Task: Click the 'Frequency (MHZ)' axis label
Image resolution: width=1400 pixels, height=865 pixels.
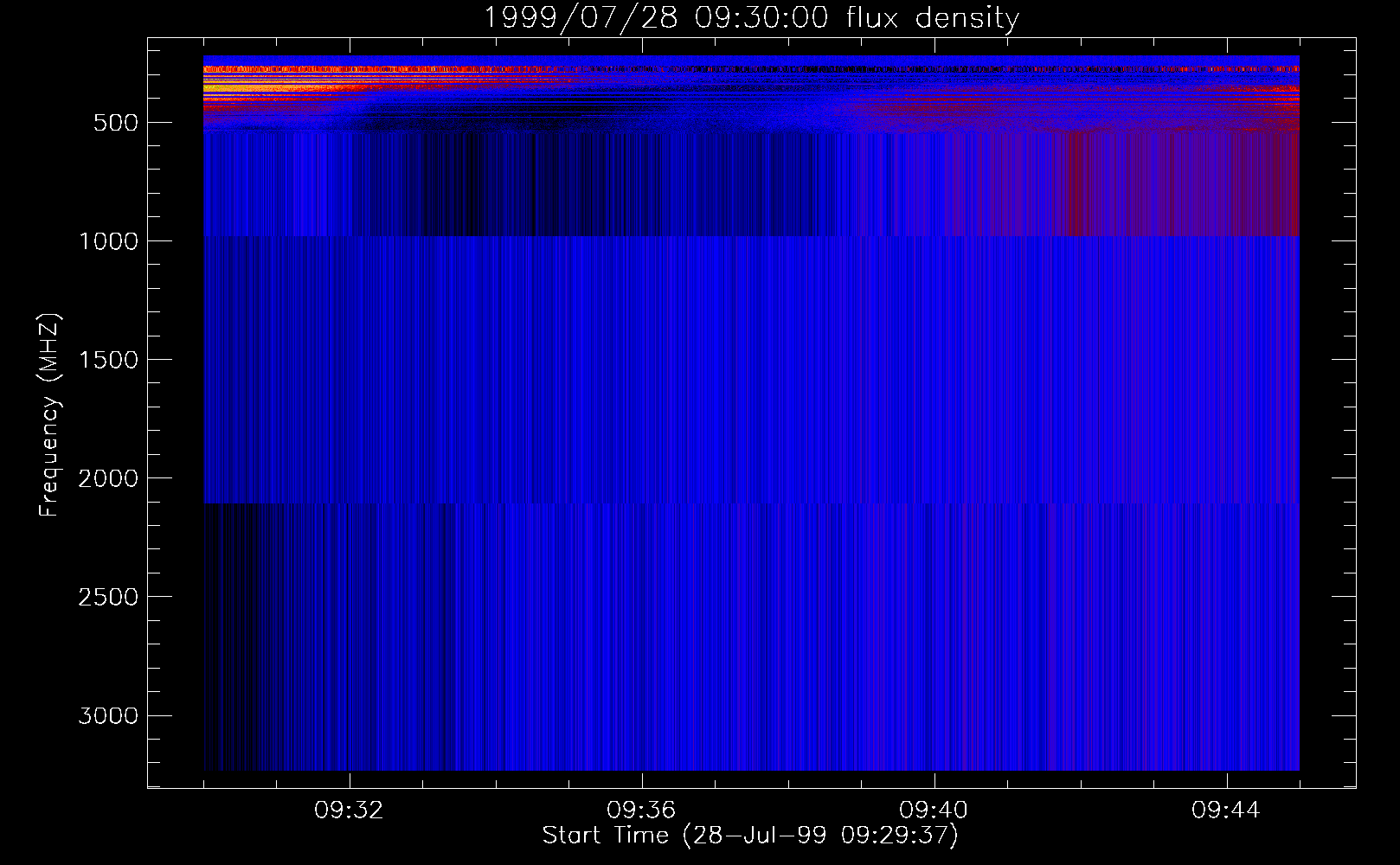Action: tap(49, 415)
